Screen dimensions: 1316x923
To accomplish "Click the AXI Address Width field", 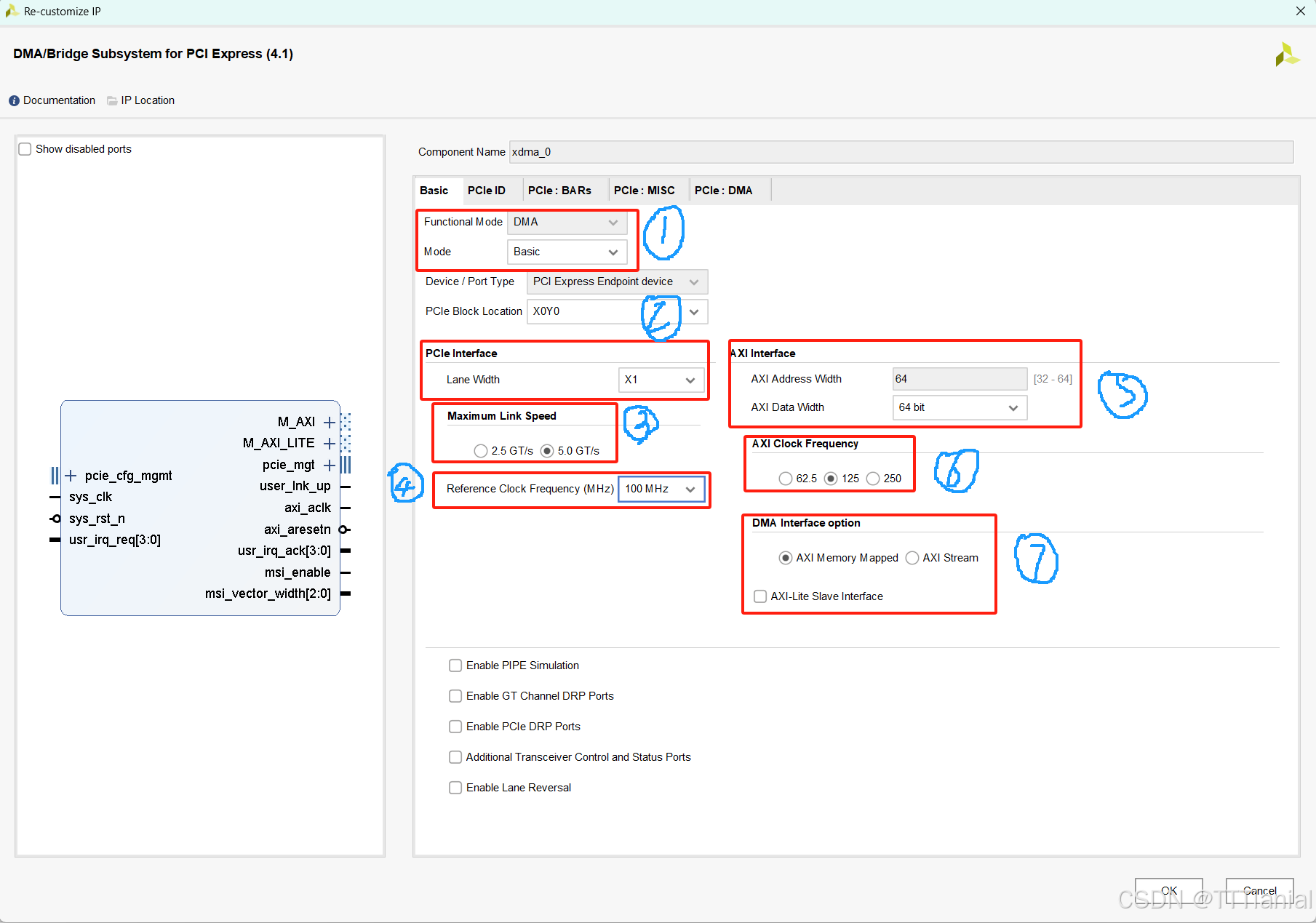I will [960, 379].
